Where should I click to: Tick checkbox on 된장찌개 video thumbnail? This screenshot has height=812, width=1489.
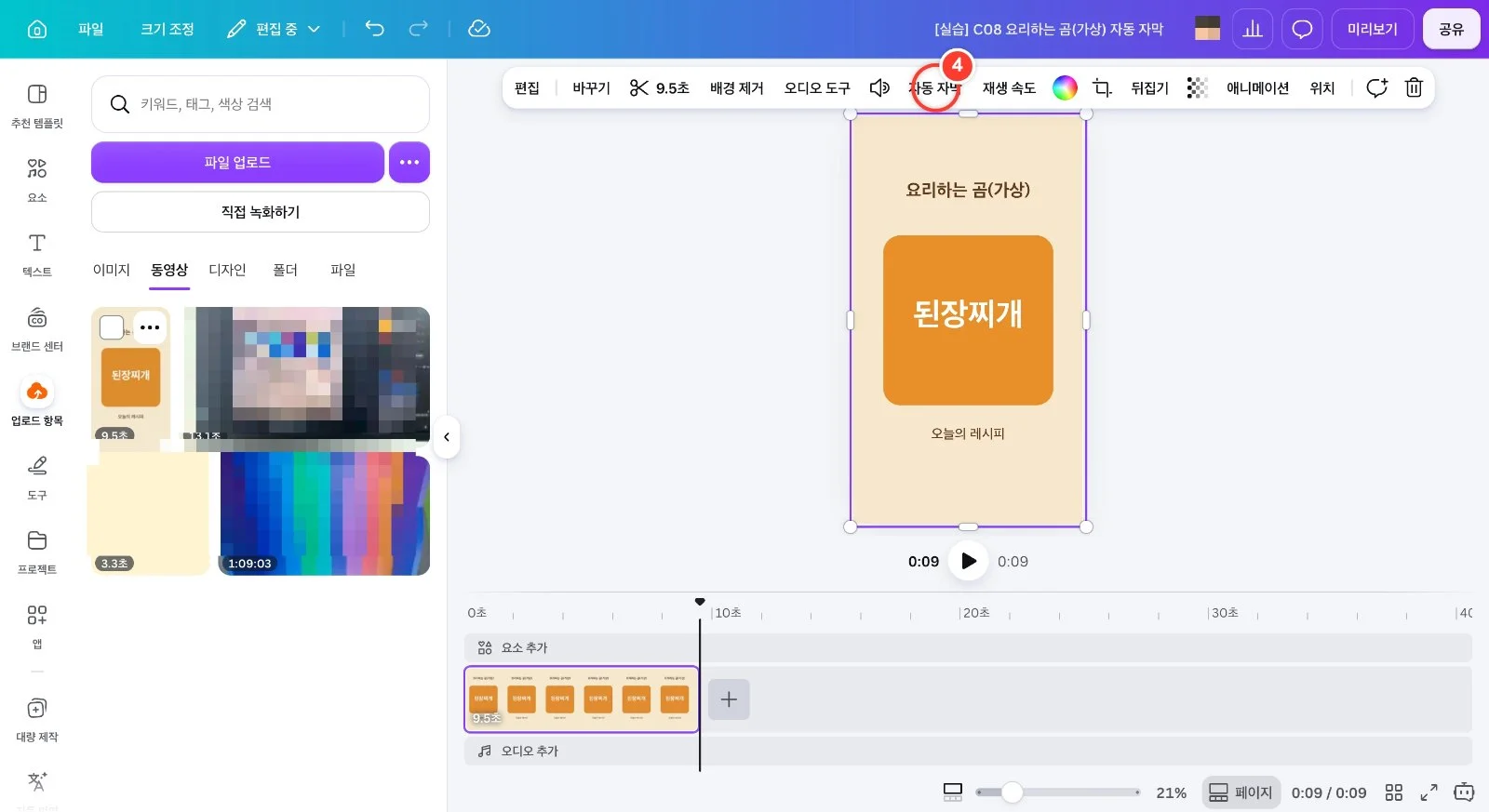coord(112,327)
